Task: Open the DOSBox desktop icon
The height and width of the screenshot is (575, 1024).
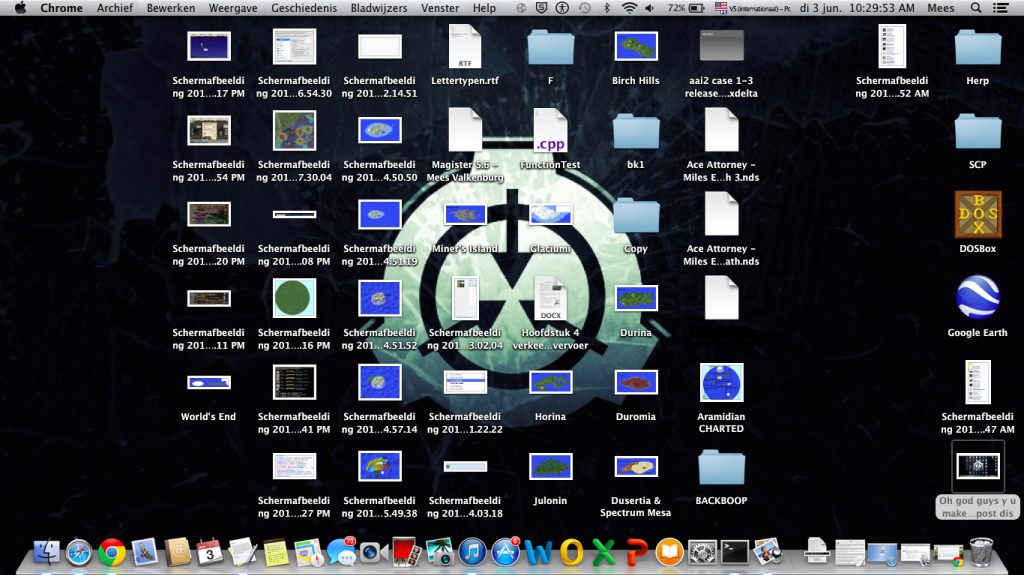Action: point(978,214)
